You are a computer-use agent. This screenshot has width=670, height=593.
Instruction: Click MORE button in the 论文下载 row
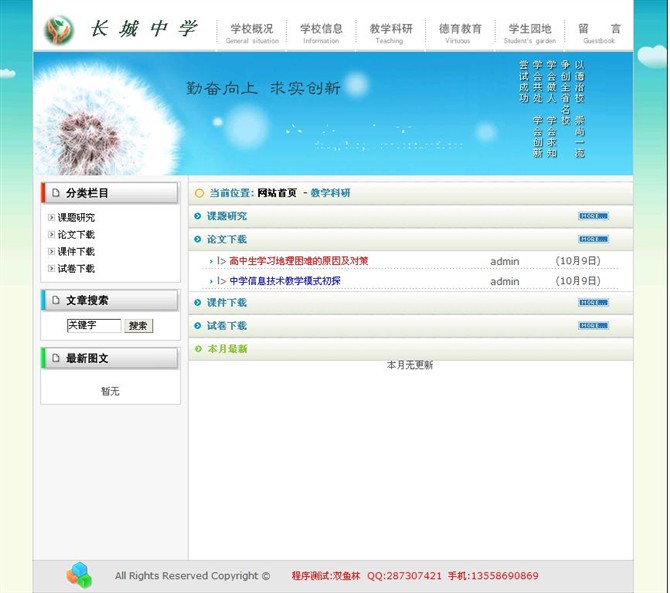593,239
